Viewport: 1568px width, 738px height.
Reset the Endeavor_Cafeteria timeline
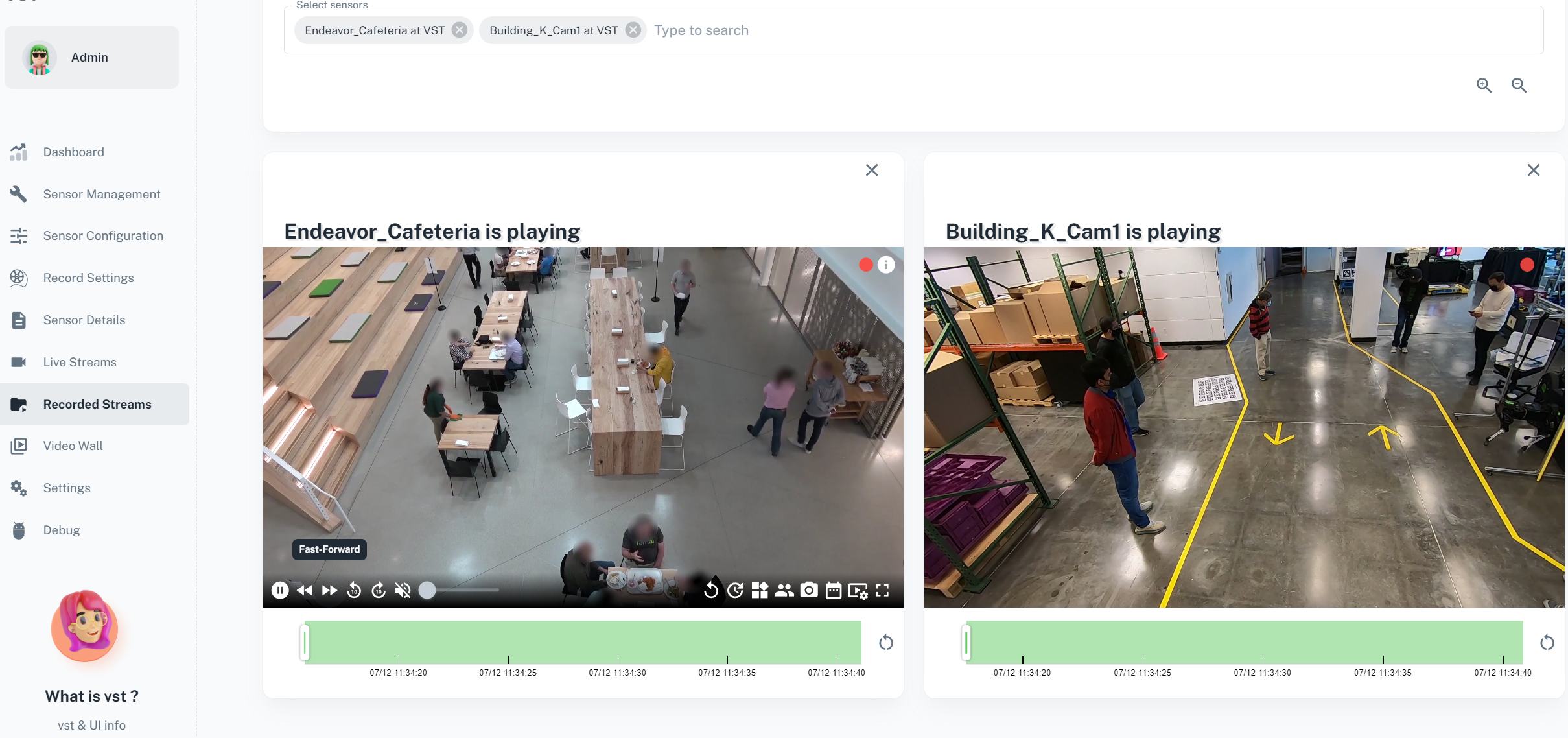click(x=886, y=643)
